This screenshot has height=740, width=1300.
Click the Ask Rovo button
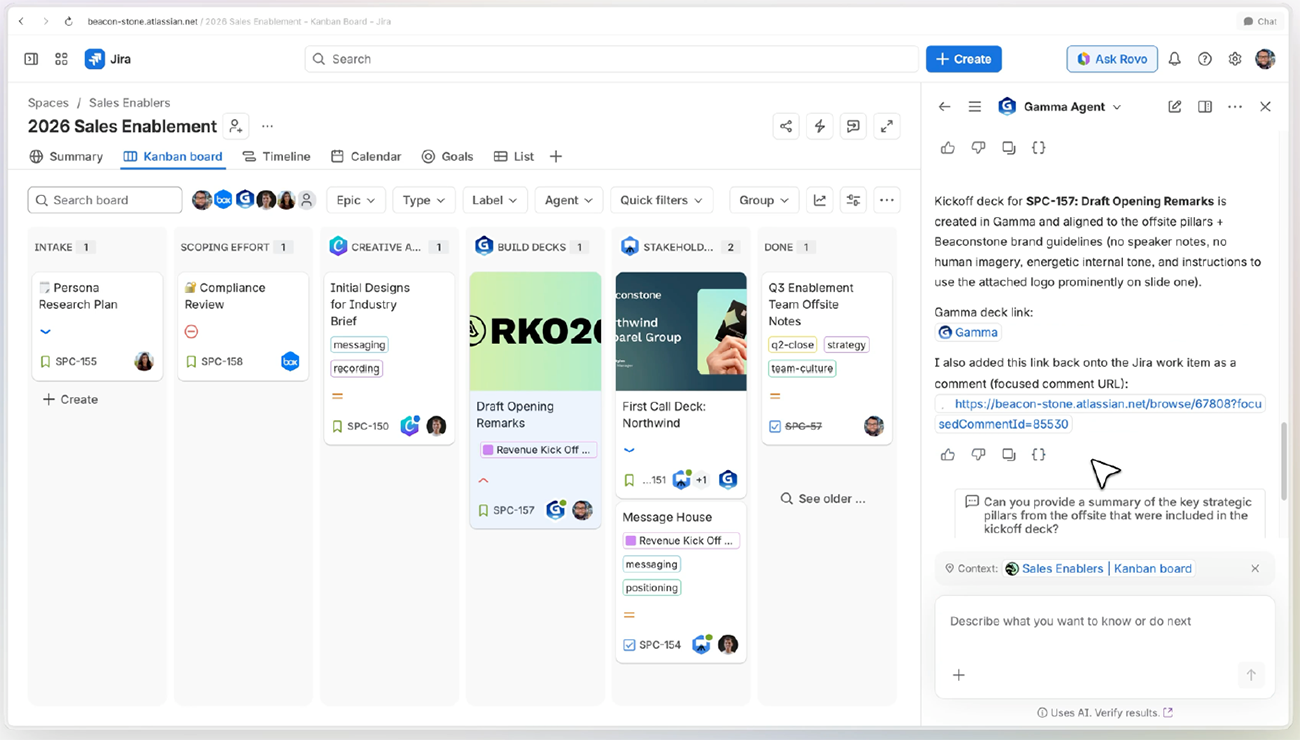point(1112,59)
